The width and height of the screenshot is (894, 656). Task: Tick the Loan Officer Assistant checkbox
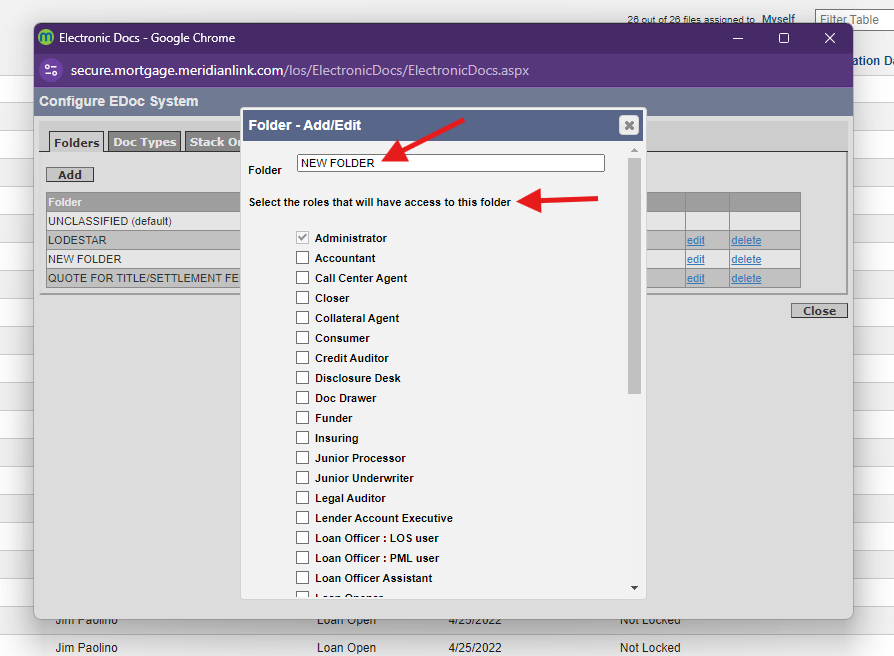tap(302, 577)
